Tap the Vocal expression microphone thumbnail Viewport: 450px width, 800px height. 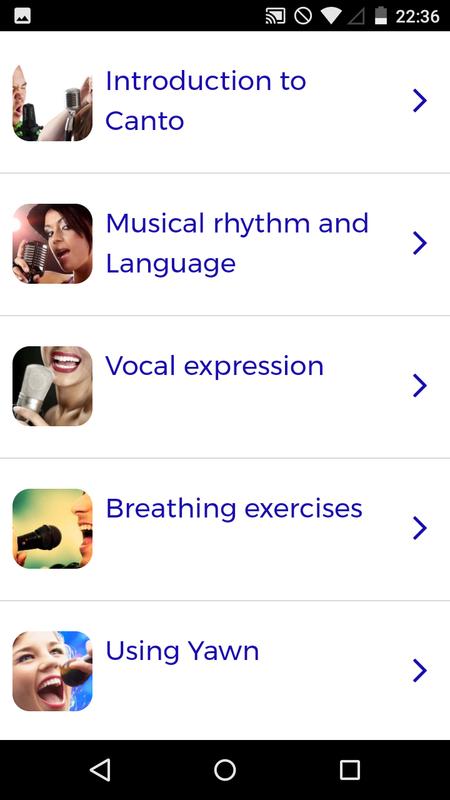coord(53,386)
